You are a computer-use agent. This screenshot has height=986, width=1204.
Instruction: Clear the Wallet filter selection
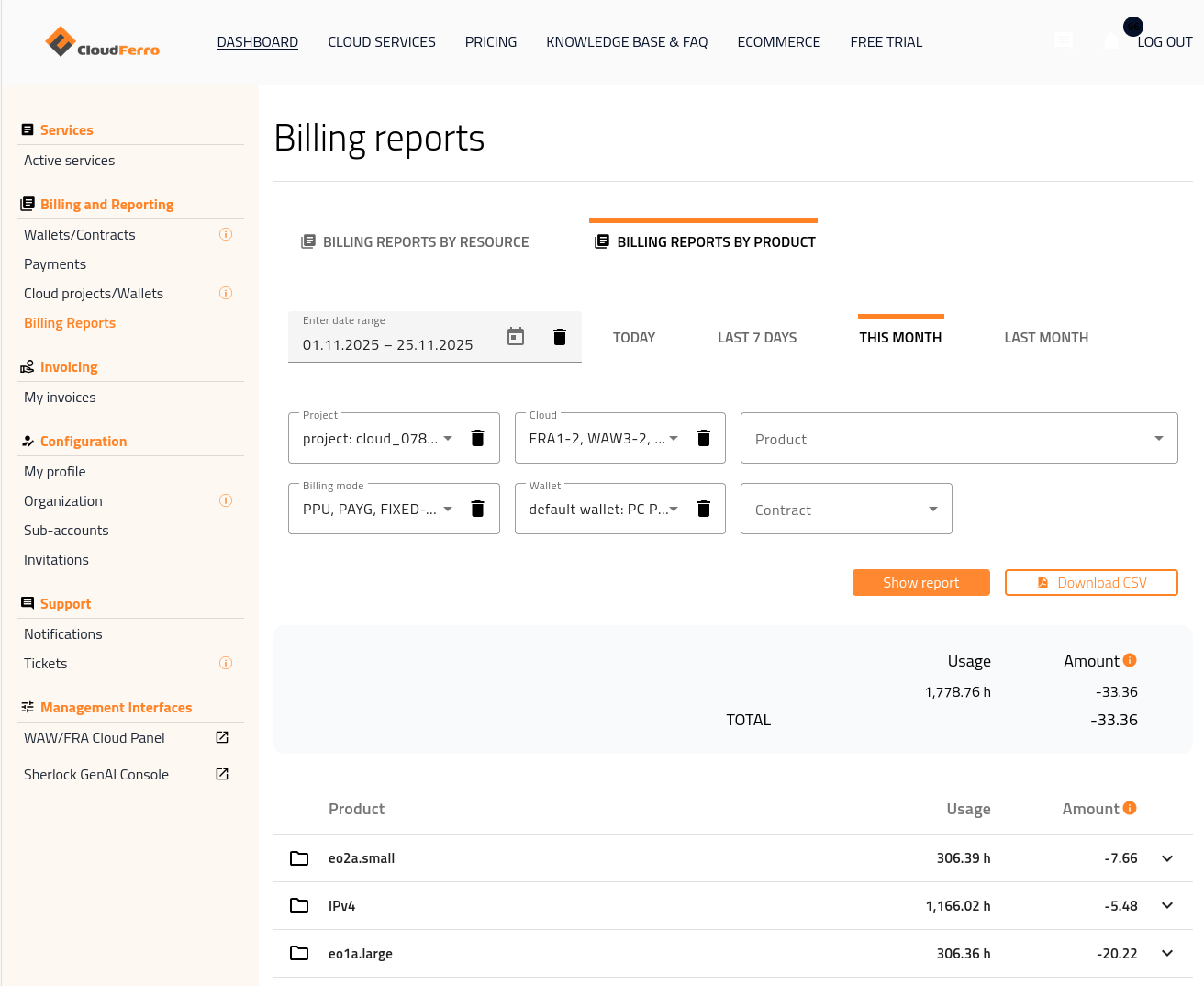pyautogui.click(x=704, y=509)
